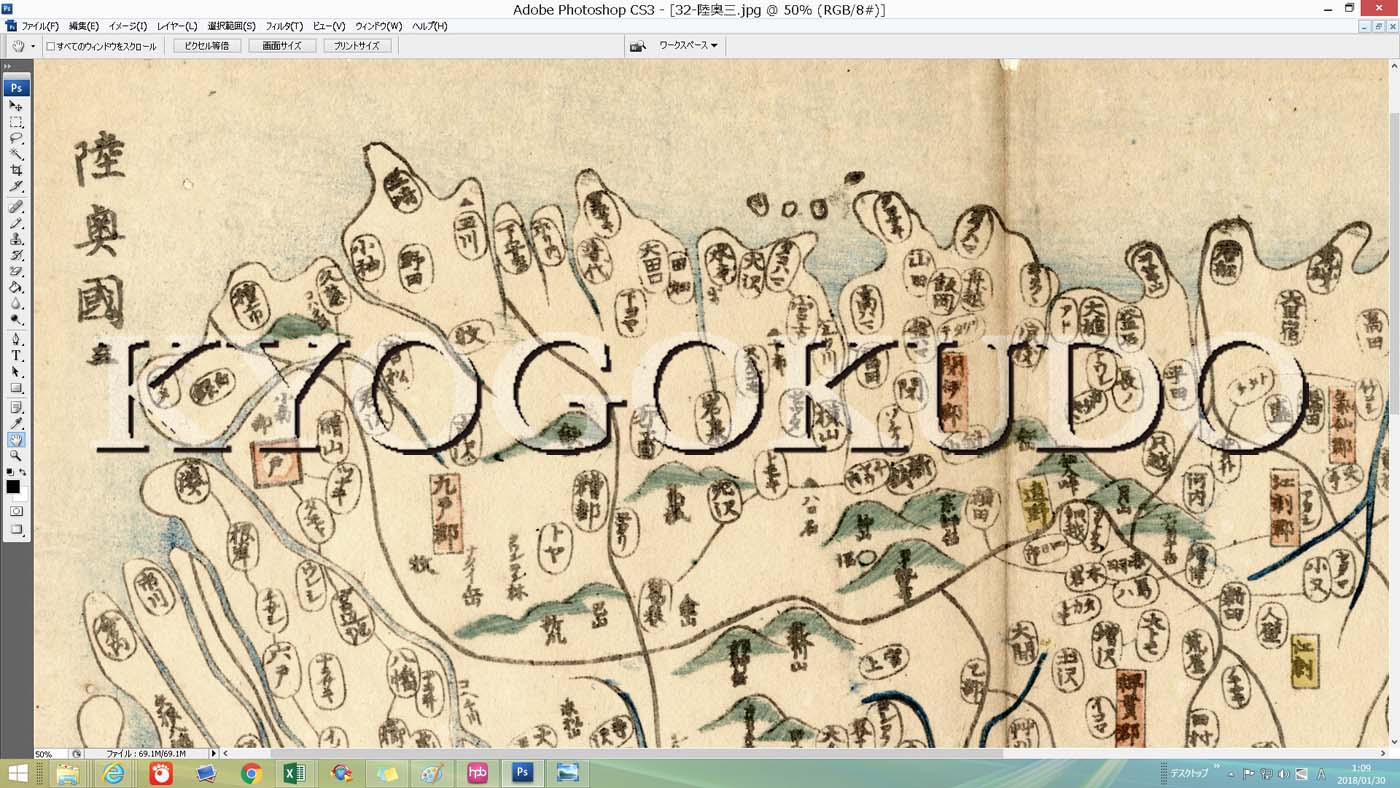Collapse the toolbox with double-arrow
1400x788 pixels.
coord(8,66)
